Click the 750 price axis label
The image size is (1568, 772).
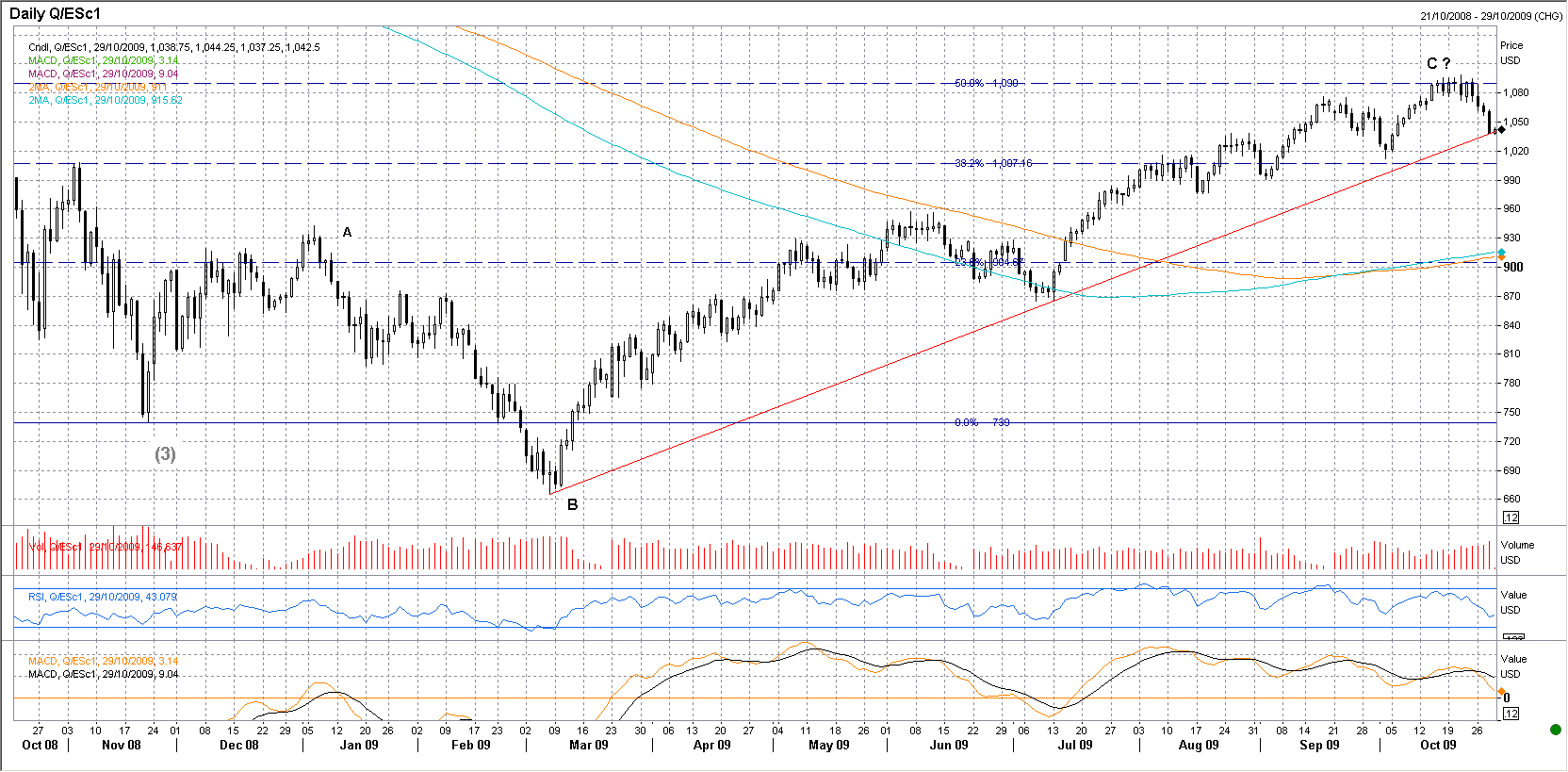pyautogui.click(x=1511, y=412)
